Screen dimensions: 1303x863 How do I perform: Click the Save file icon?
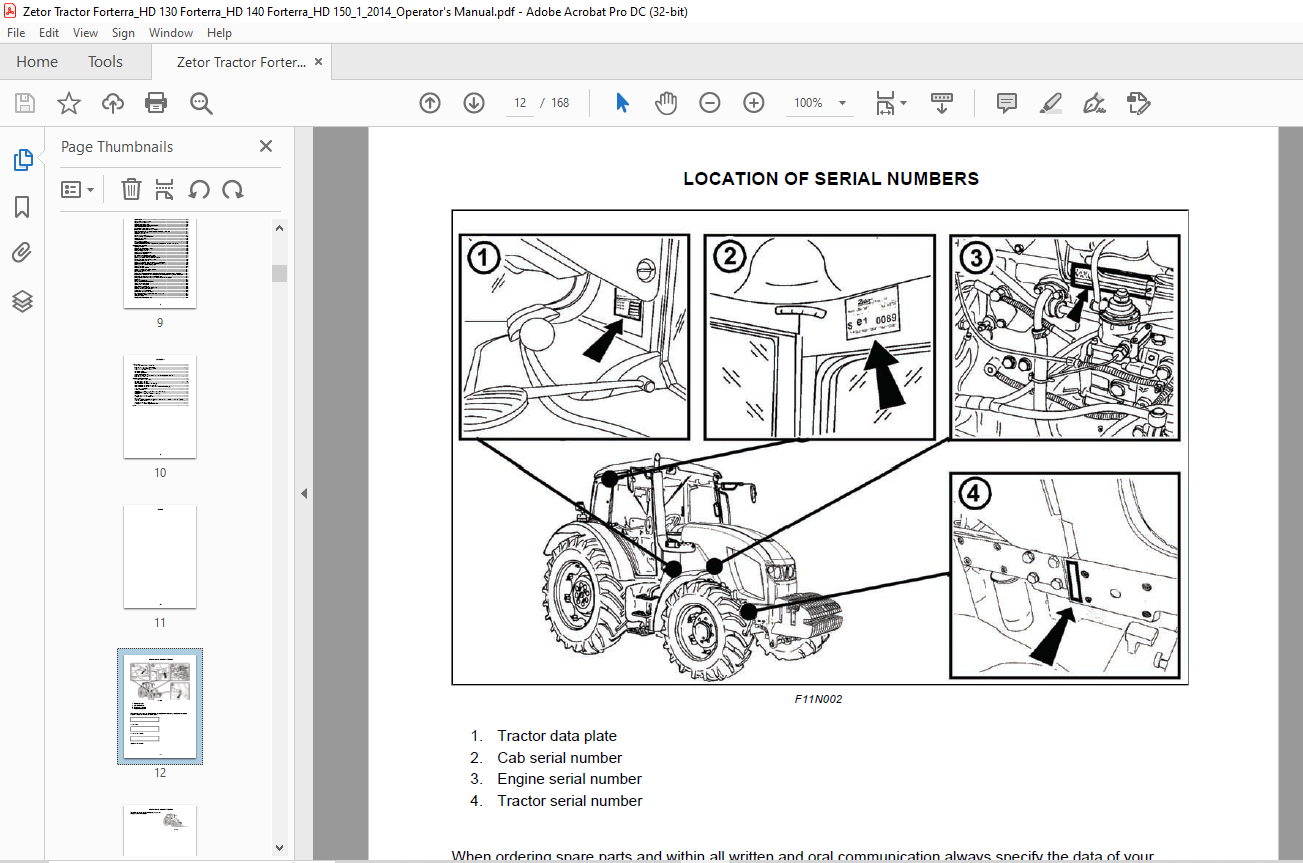pyautogui.click(x=25, y=103)
